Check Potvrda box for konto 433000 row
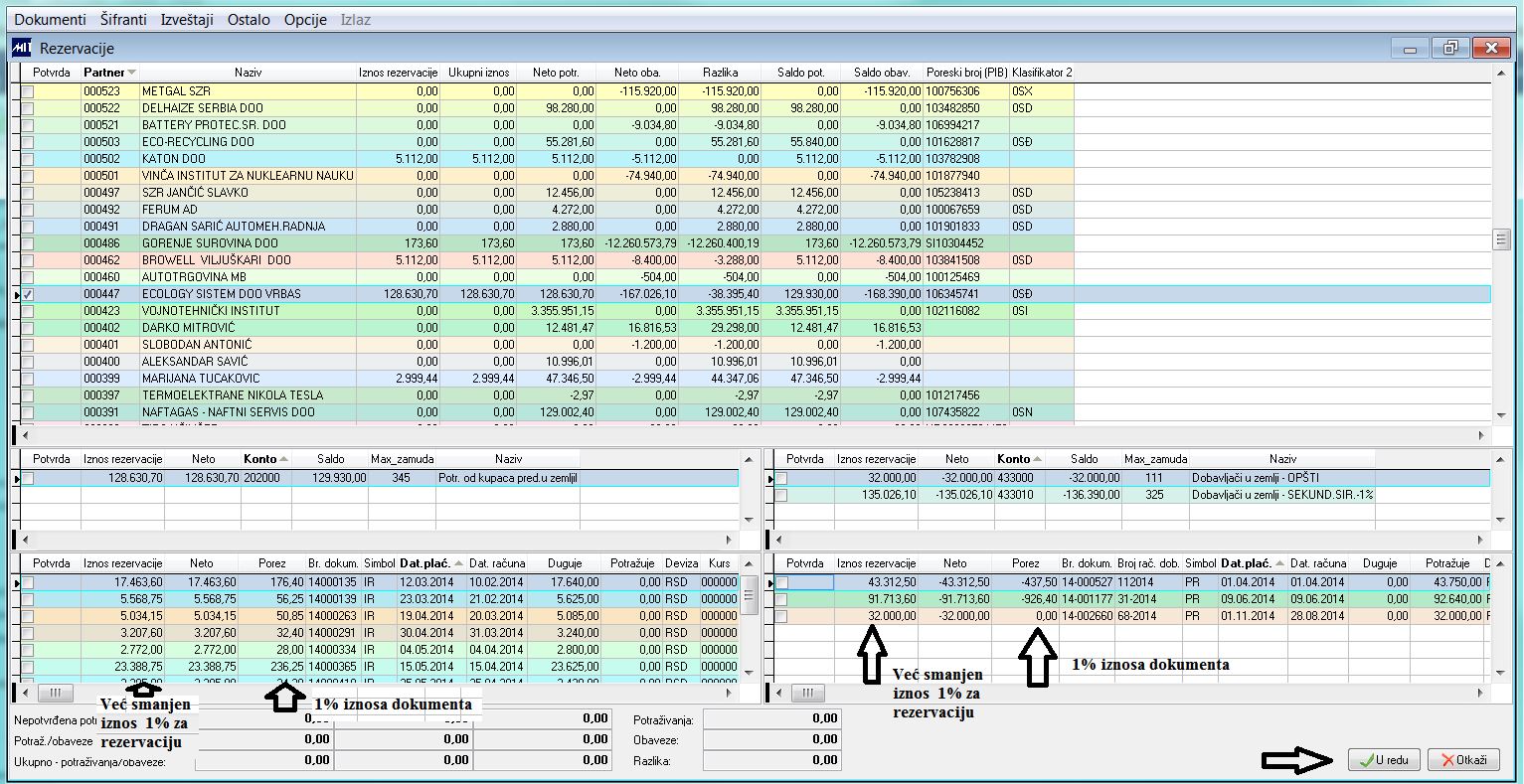The width and height of the screenshot is (1524, 784). (781, 478)
